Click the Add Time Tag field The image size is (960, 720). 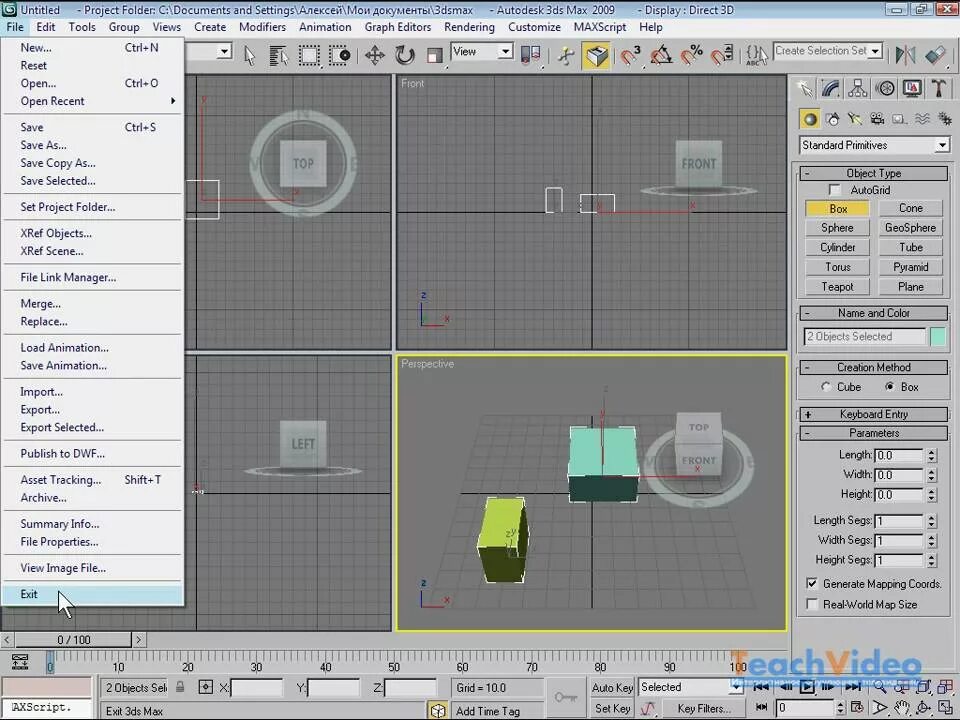pos(497,711)
